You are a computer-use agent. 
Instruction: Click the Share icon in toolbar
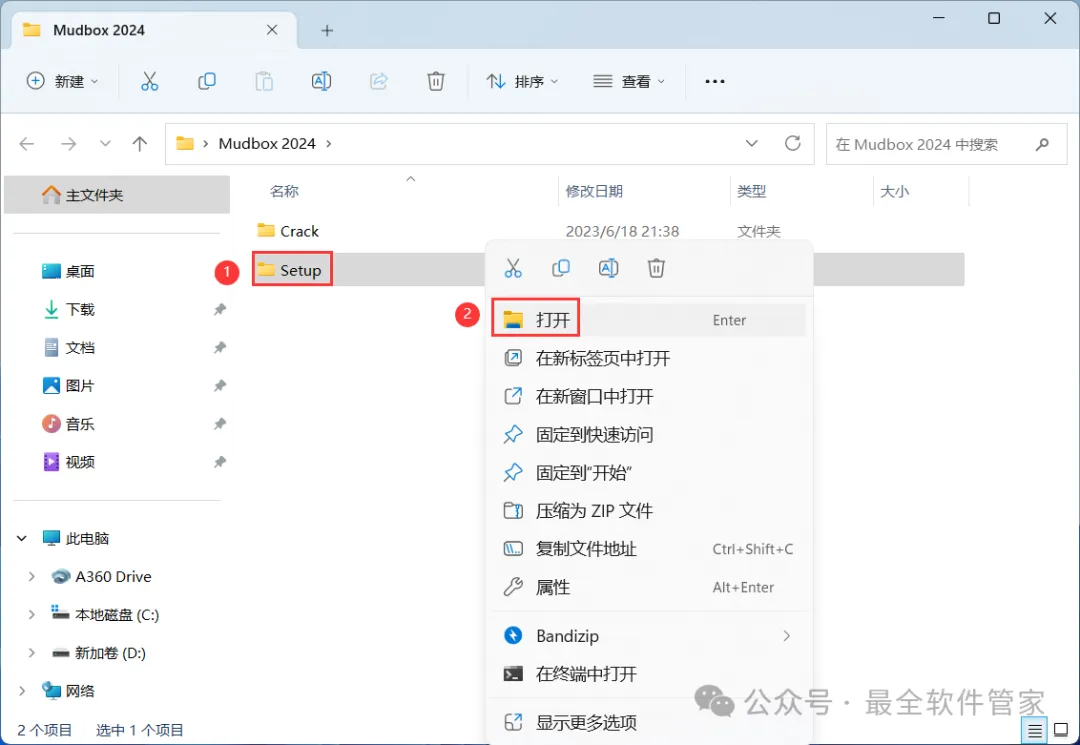tap(379, 81)
